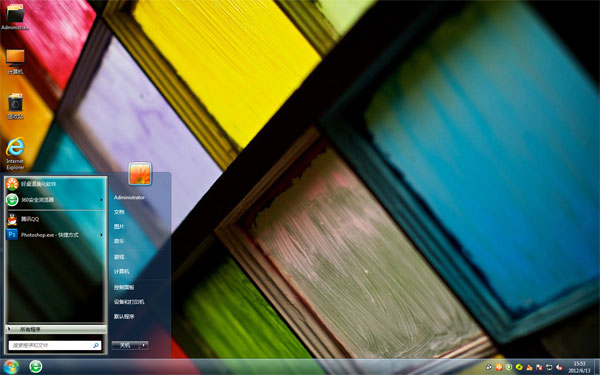600x375 pixels.
Task: Open 360安全浏览器 from the Start menu
Action: click(x=55, y=200)
